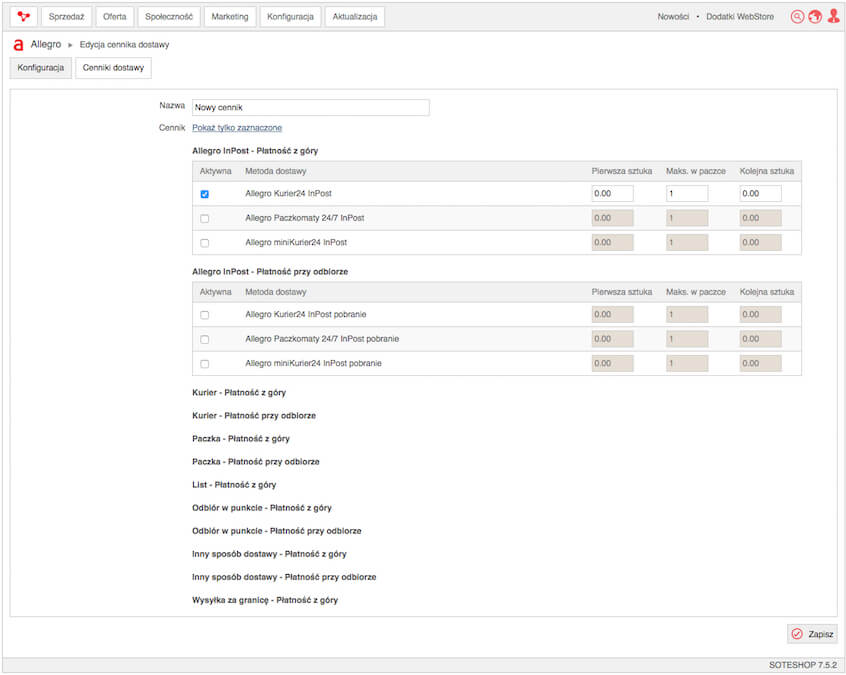Open the user account icon

833,17
